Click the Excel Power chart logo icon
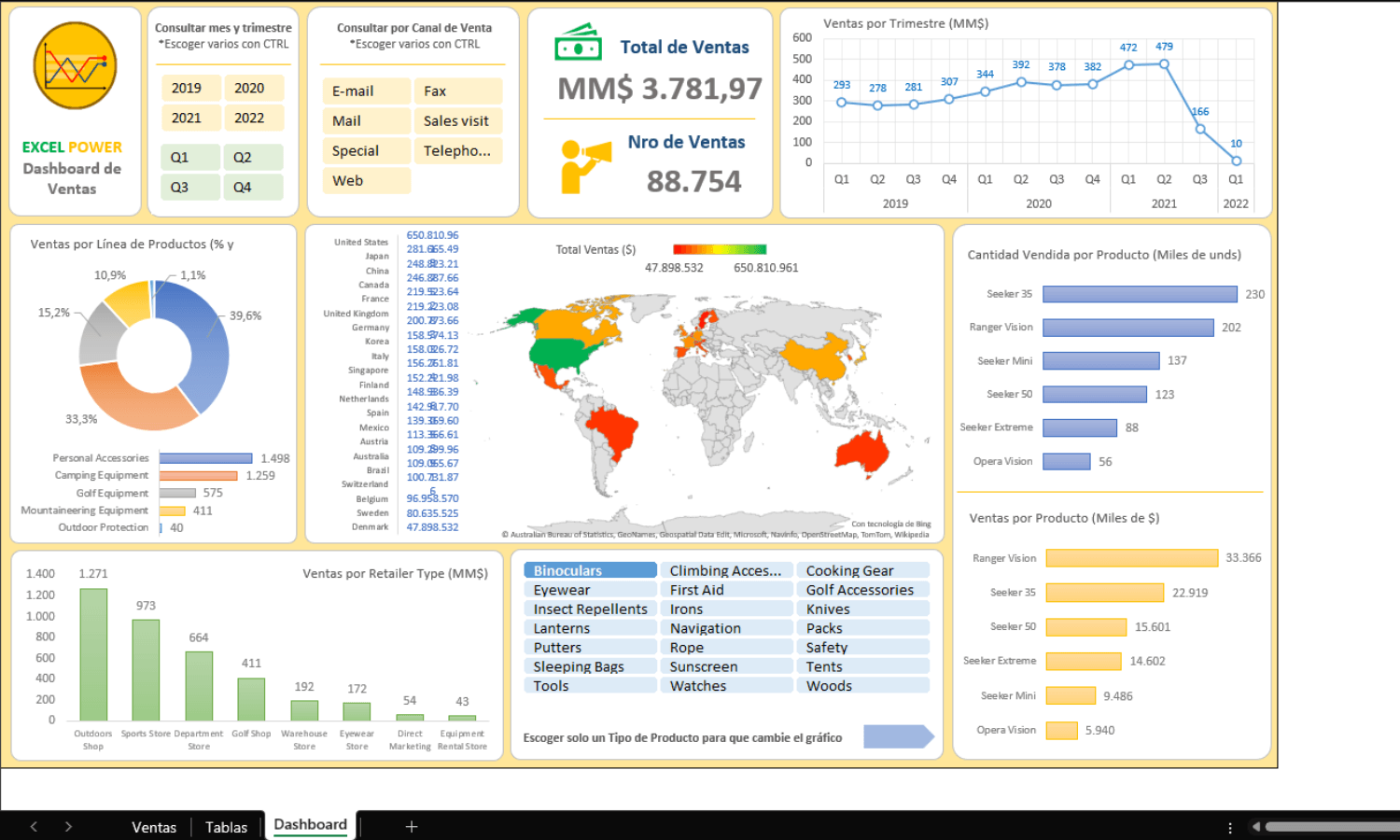This screenshot has height=840, width=1400. click(x=75, y=66)
